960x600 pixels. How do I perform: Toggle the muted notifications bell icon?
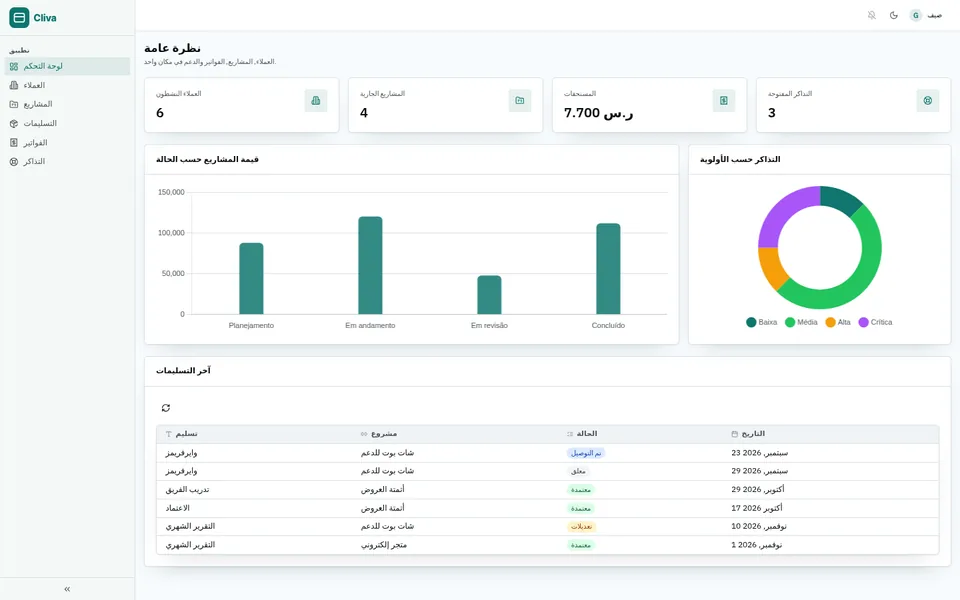871,15
